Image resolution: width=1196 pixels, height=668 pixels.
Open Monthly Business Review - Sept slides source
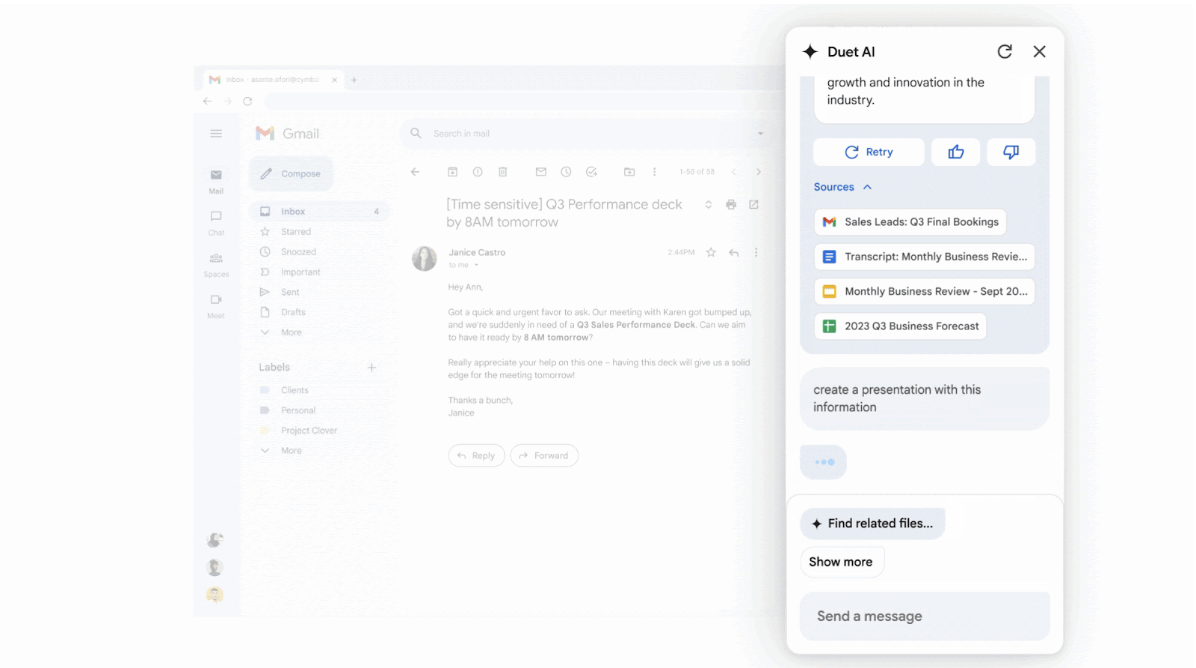point(924,291)
